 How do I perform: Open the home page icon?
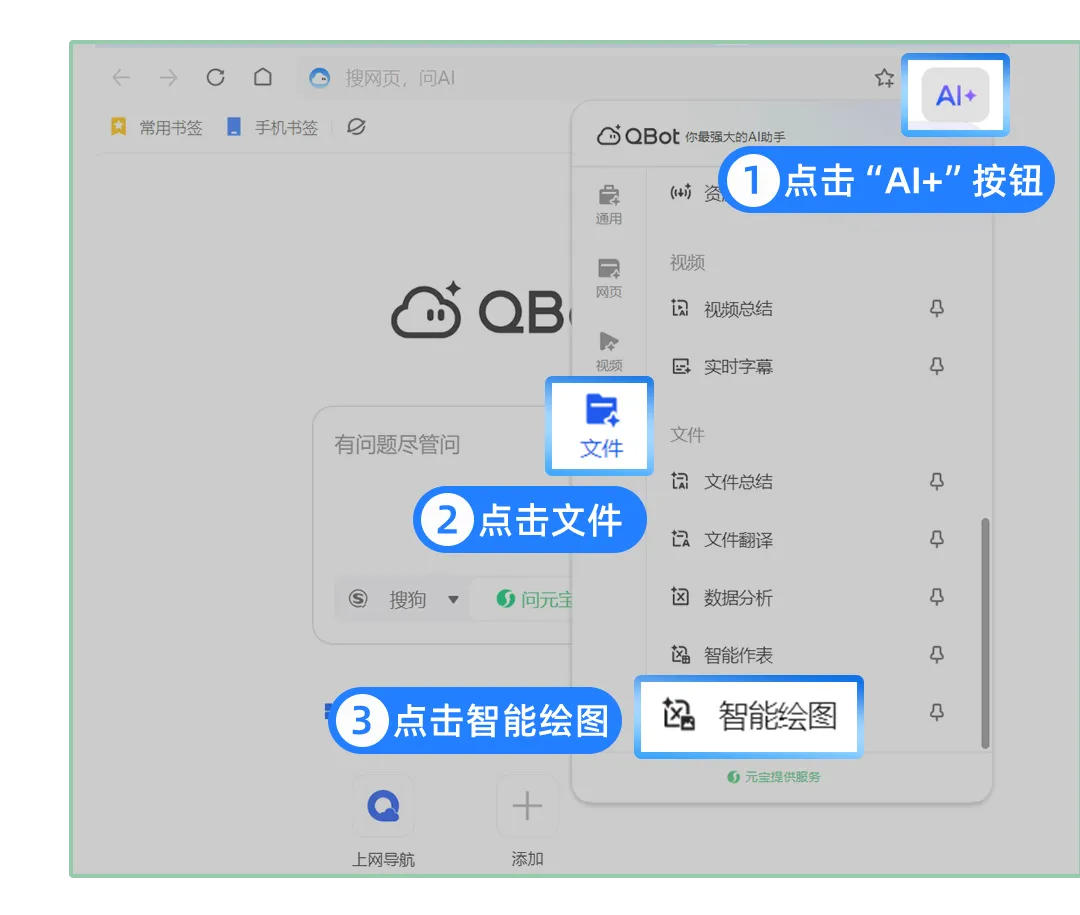tap(262, 76)
